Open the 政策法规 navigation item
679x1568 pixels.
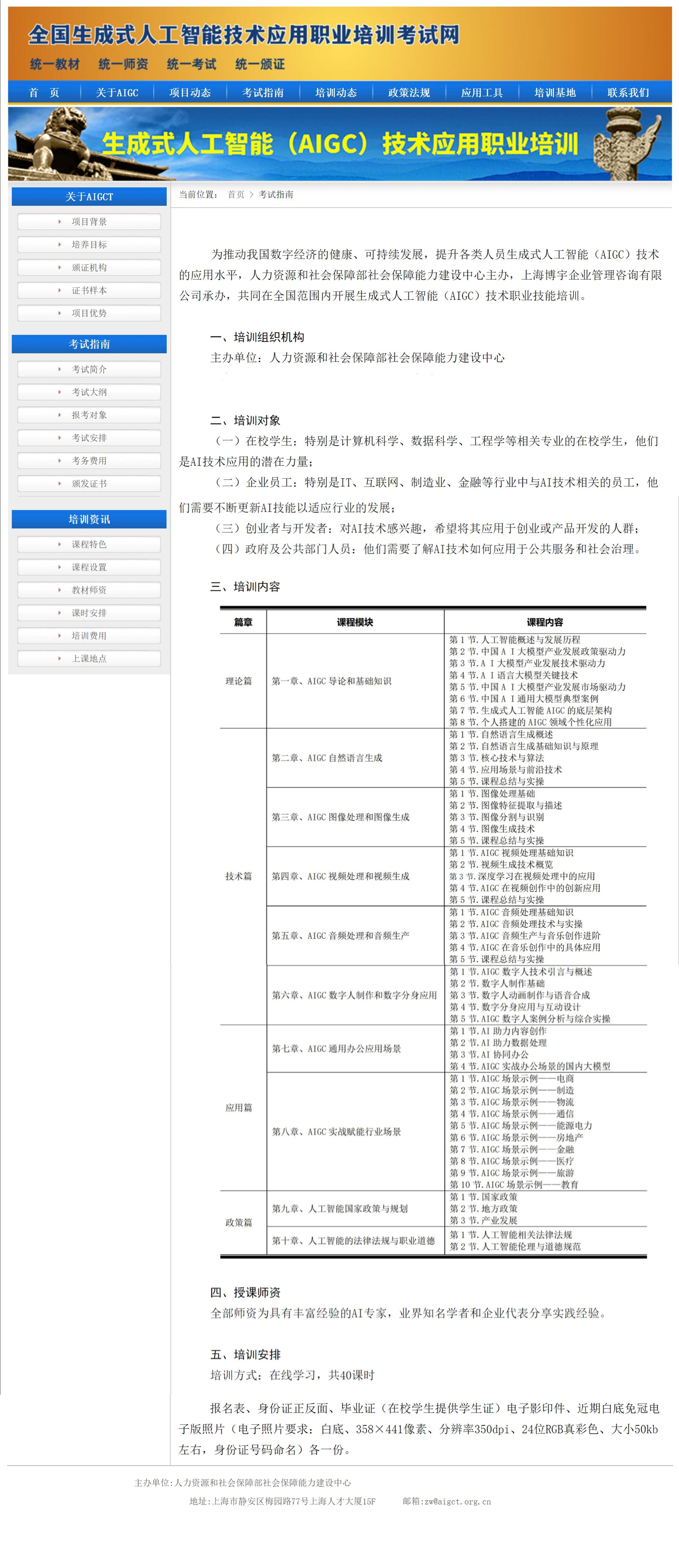(x=409, y=93)
